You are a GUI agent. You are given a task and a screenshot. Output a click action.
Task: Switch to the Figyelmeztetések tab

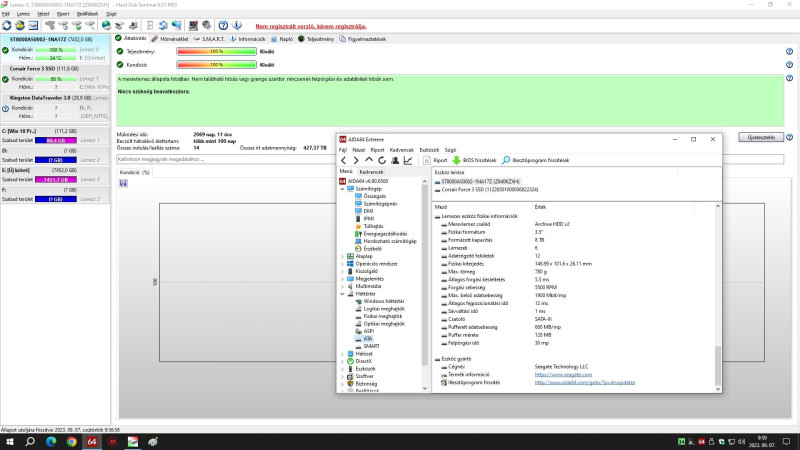pos(363,39)
